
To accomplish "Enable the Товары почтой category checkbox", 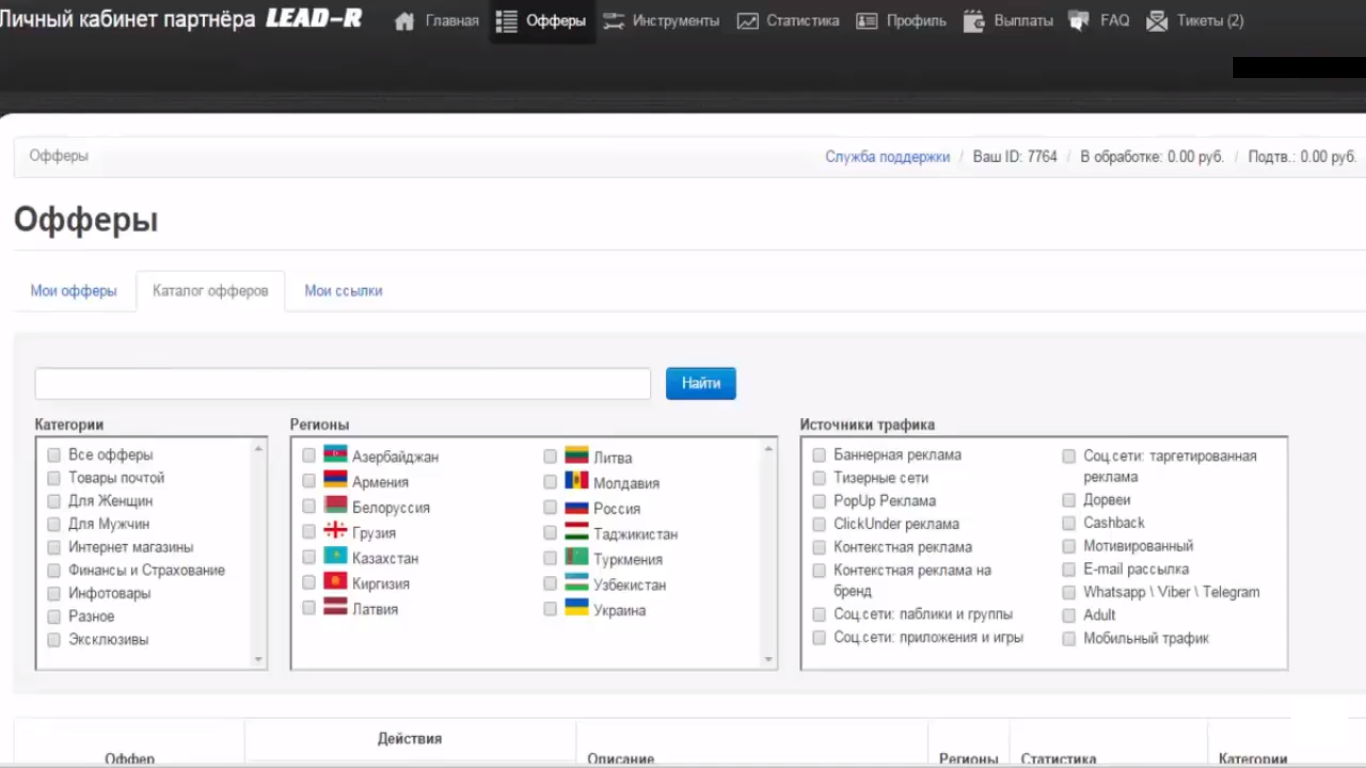I will pos(54,478).
